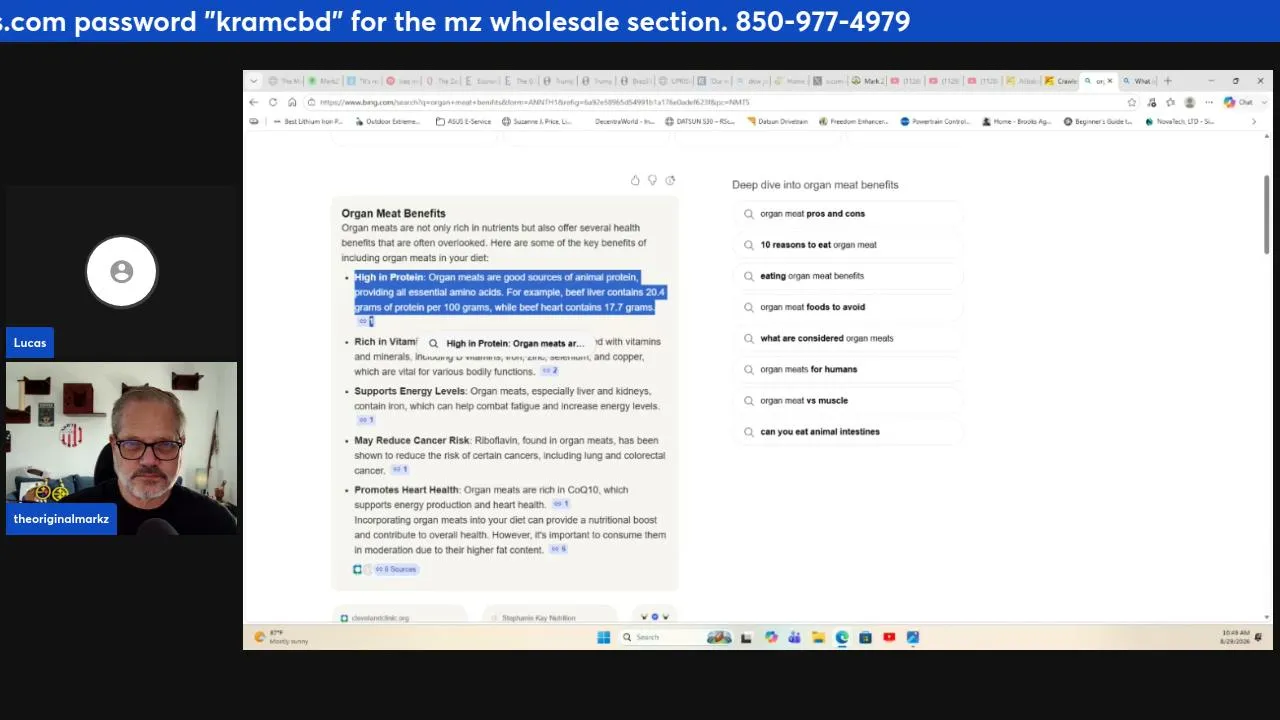Open Microsoft Edge from the taskbar
The height and width of the screenshot is (720, 1280).
tap(842, 637)
